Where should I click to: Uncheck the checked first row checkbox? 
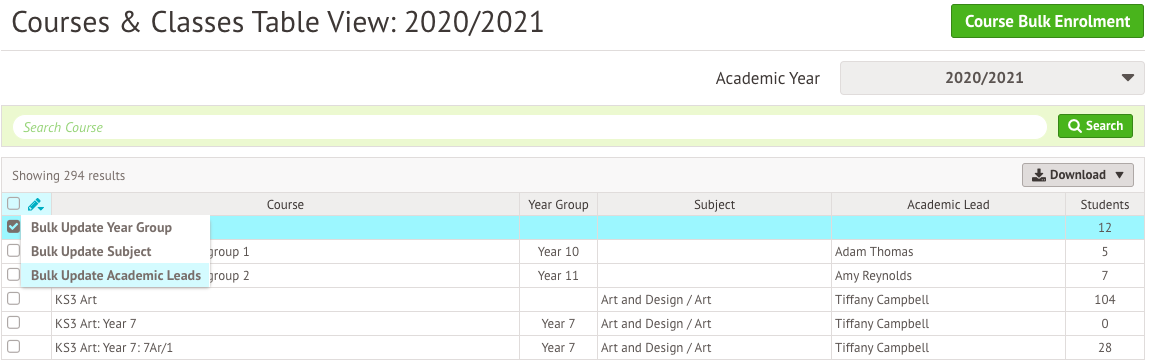tap(13, 227)
